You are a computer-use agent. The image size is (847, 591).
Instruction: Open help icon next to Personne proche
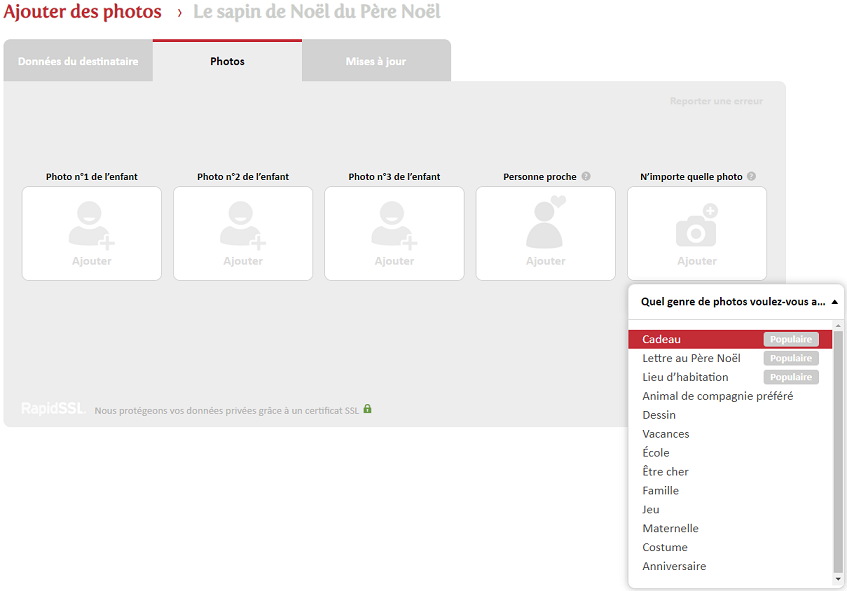(x=586, y=176)
